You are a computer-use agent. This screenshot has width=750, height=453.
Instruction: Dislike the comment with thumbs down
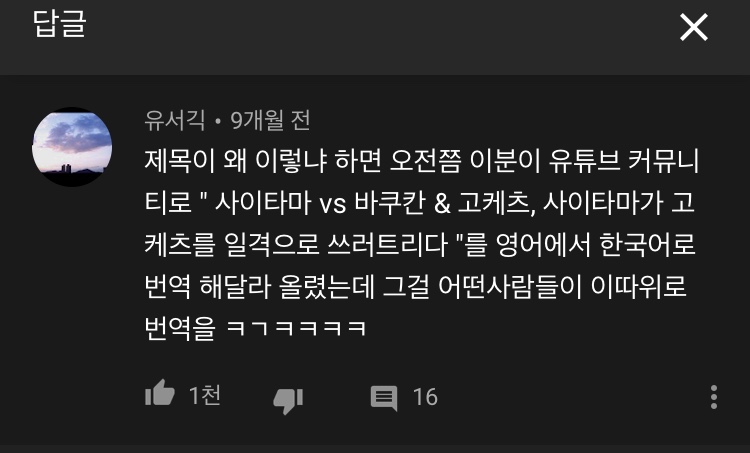click(x=288, y=400)
